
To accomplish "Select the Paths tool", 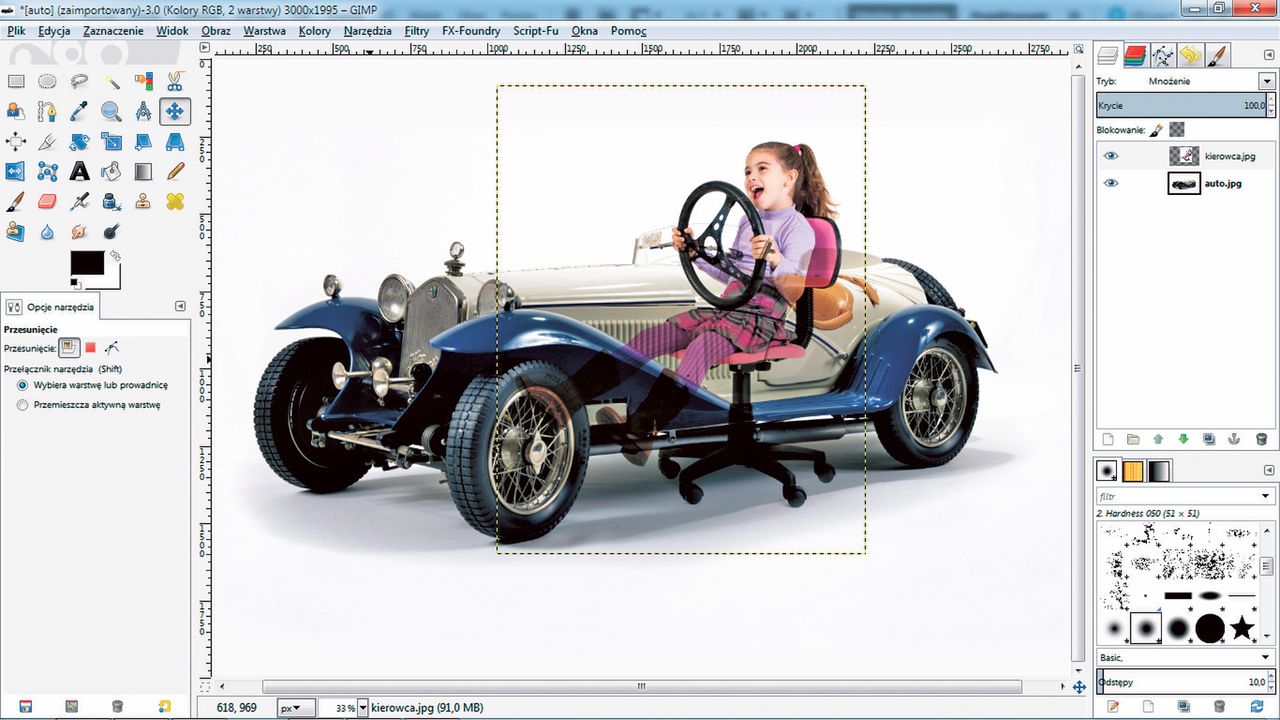I will pyautogui.click(x=47, y=112).
